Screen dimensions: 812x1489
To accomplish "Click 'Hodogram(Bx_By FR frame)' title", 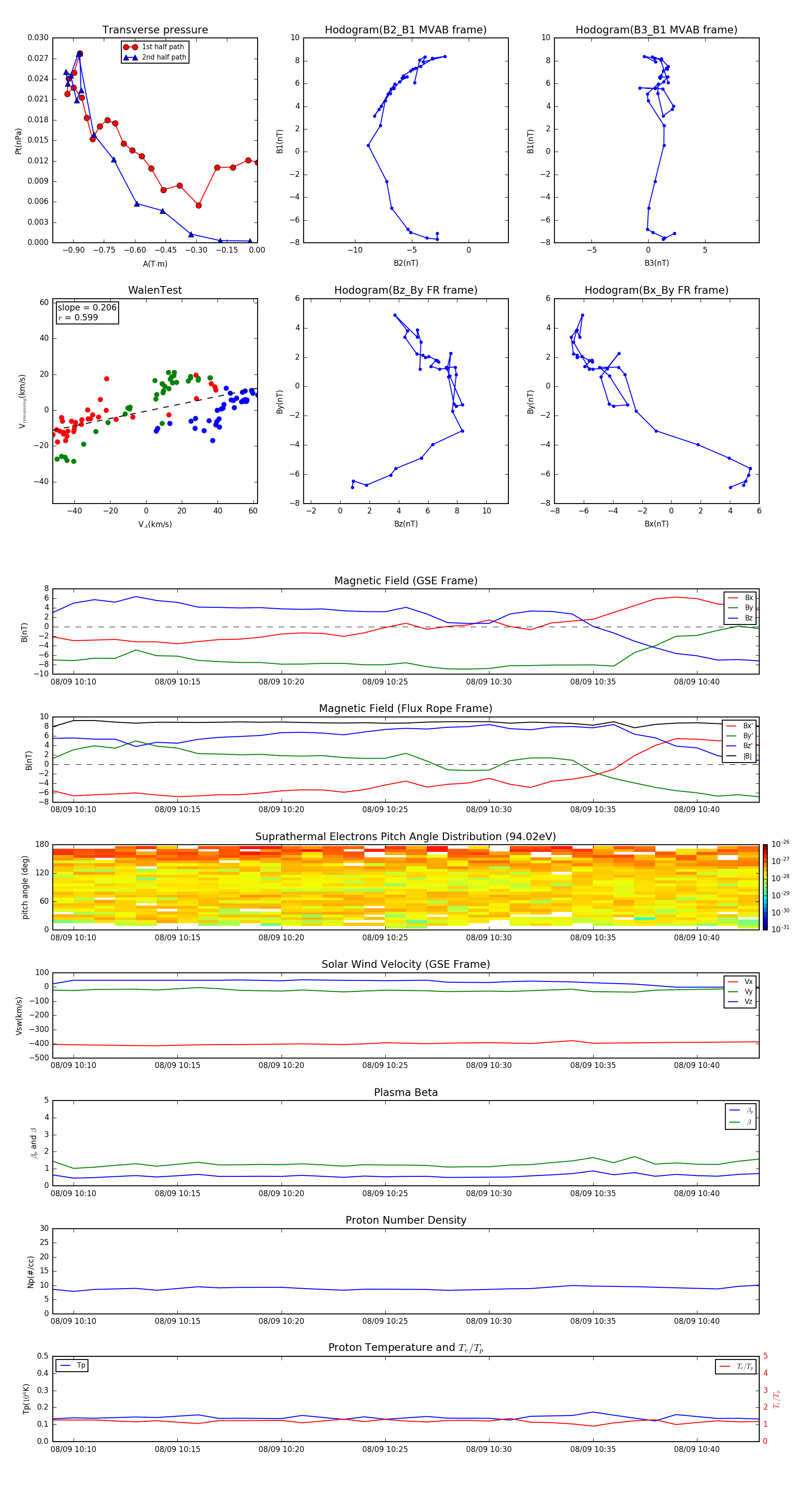I will 656,290.
